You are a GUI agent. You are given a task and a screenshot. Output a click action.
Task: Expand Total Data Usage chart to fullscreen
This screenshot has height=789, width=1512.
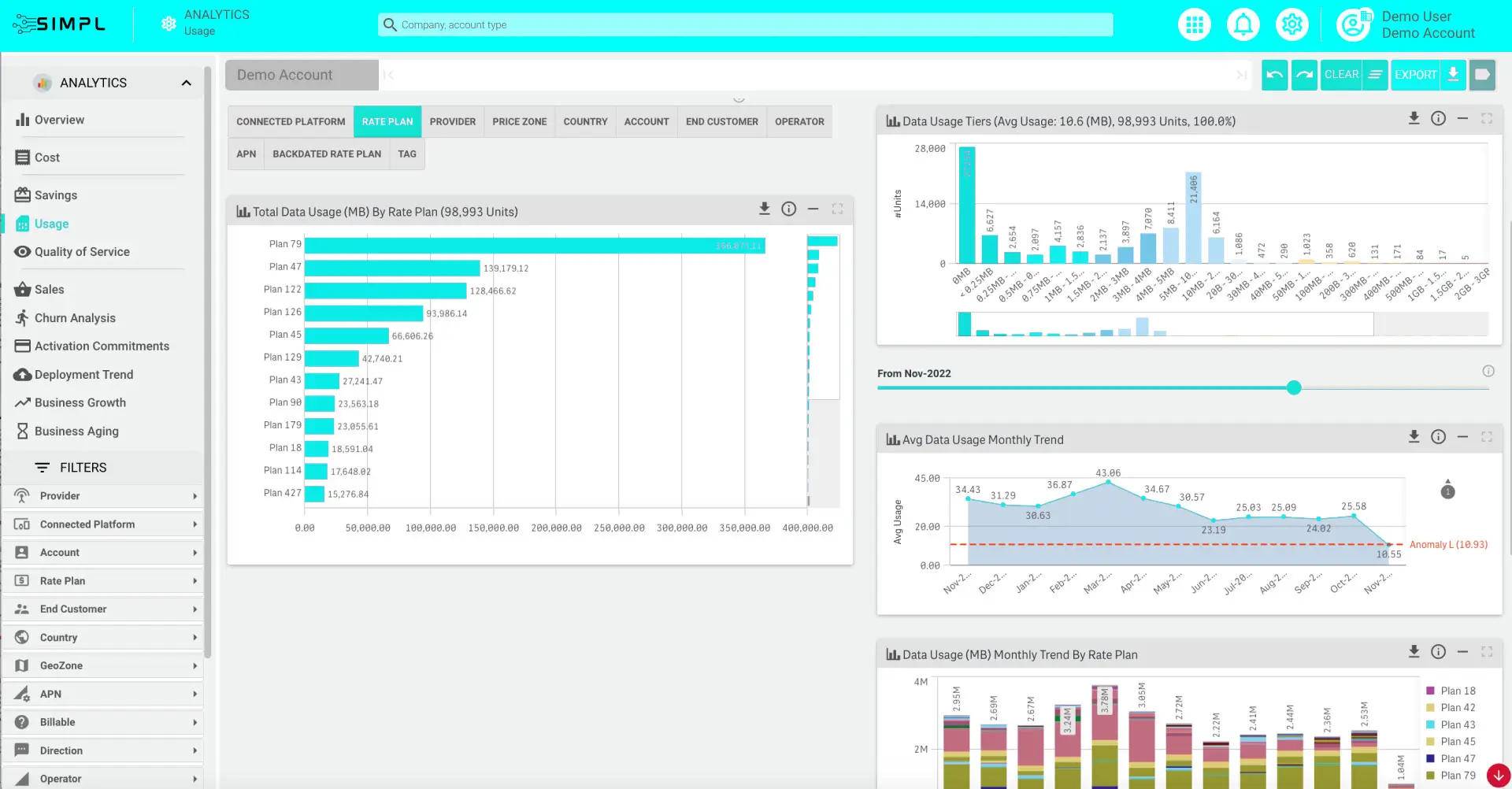pos(837,209)
